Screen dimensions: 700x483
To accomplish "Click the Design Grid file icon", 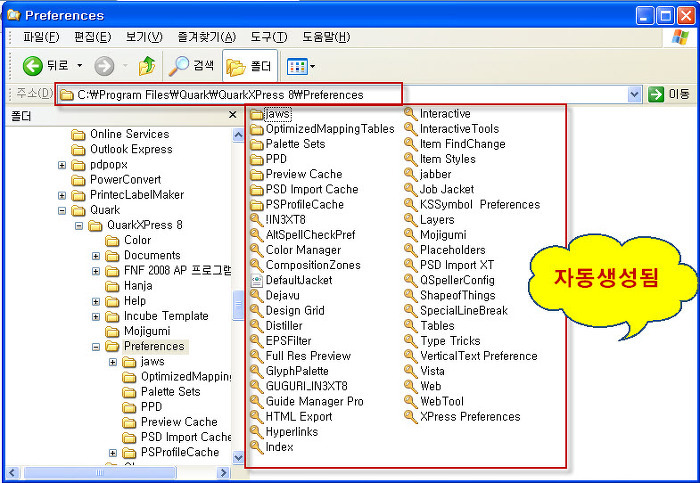I will pyautogui.click(x=256, y=311).
